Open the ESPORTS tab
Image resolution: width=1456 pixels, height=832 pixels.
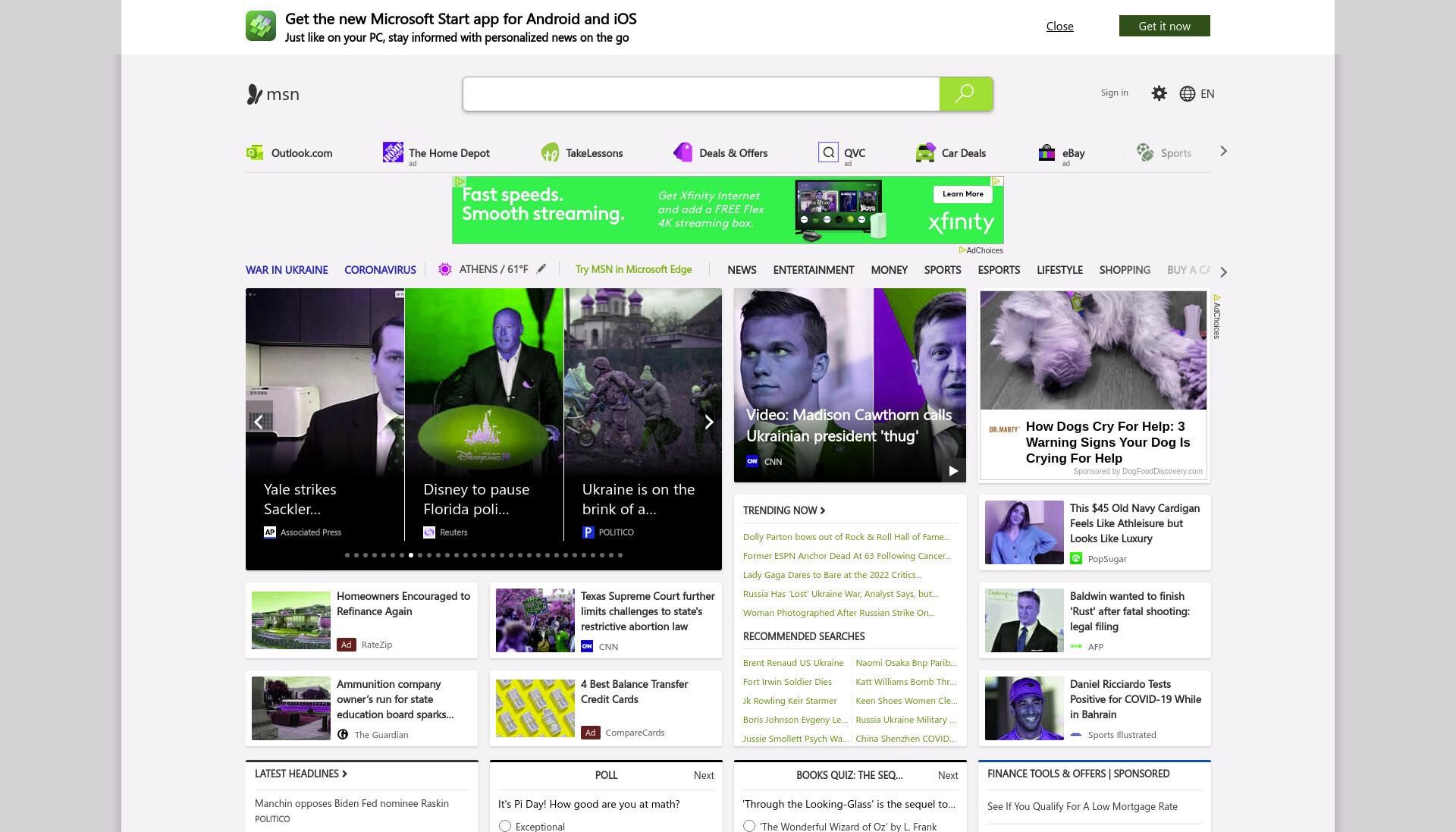pos(999,270)
